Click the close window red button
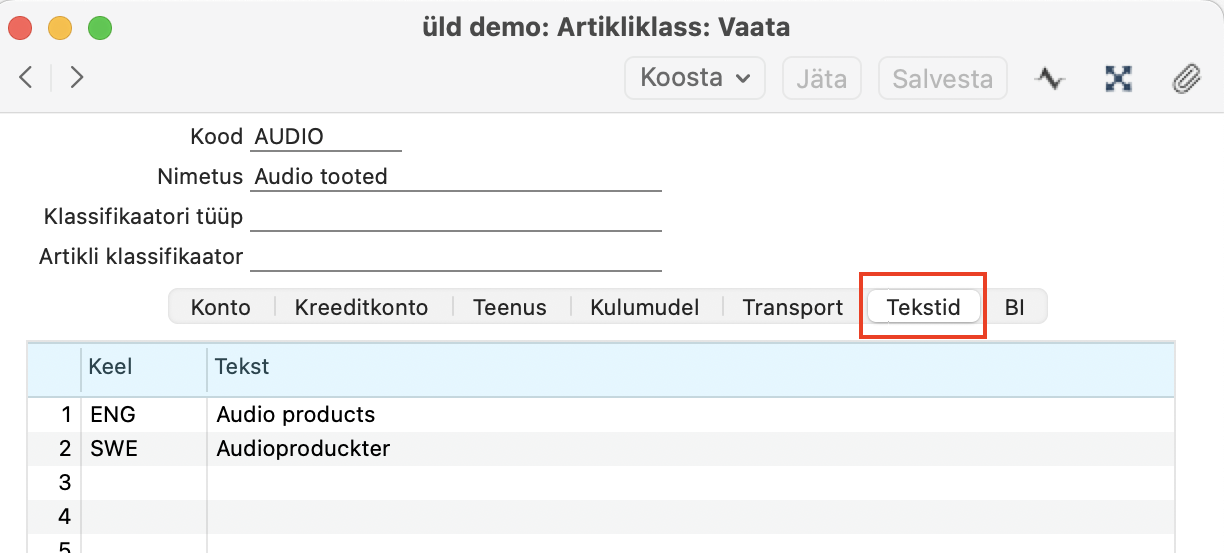The height and width of the screenshot is (553, 1224). [x=20, y=27]
